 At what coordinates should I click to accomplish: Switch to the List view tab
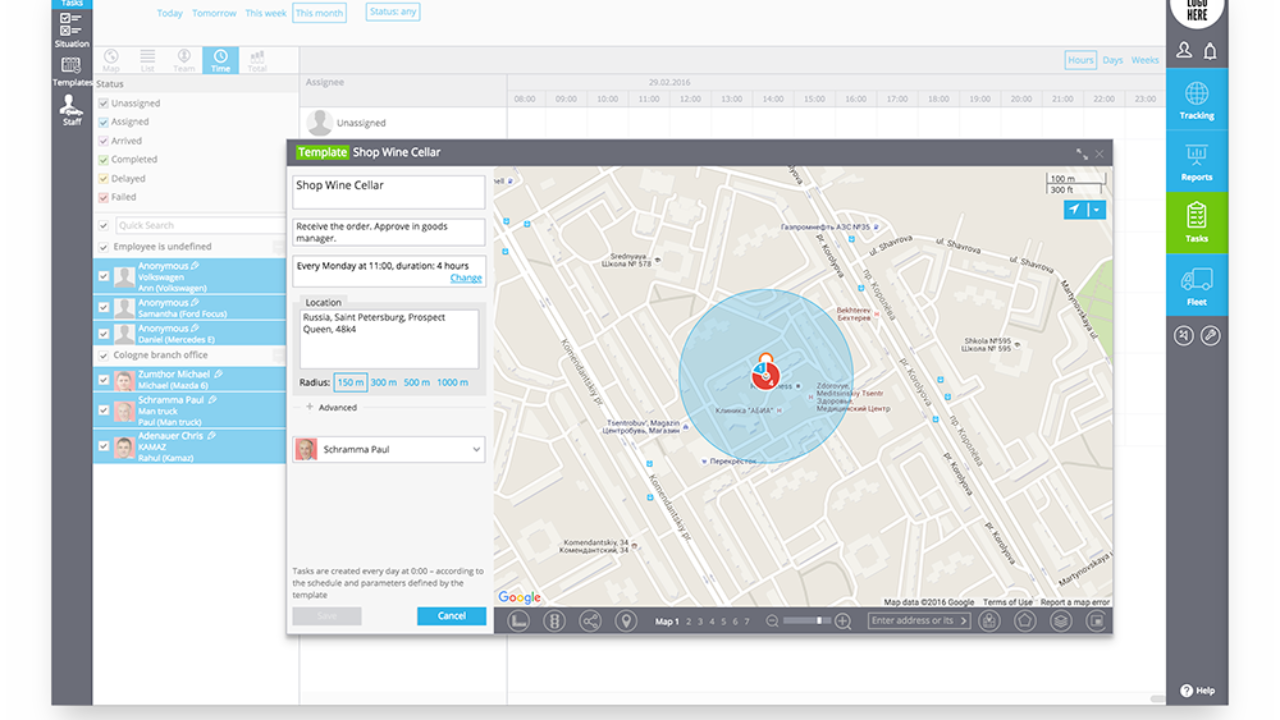click(147, 60)
